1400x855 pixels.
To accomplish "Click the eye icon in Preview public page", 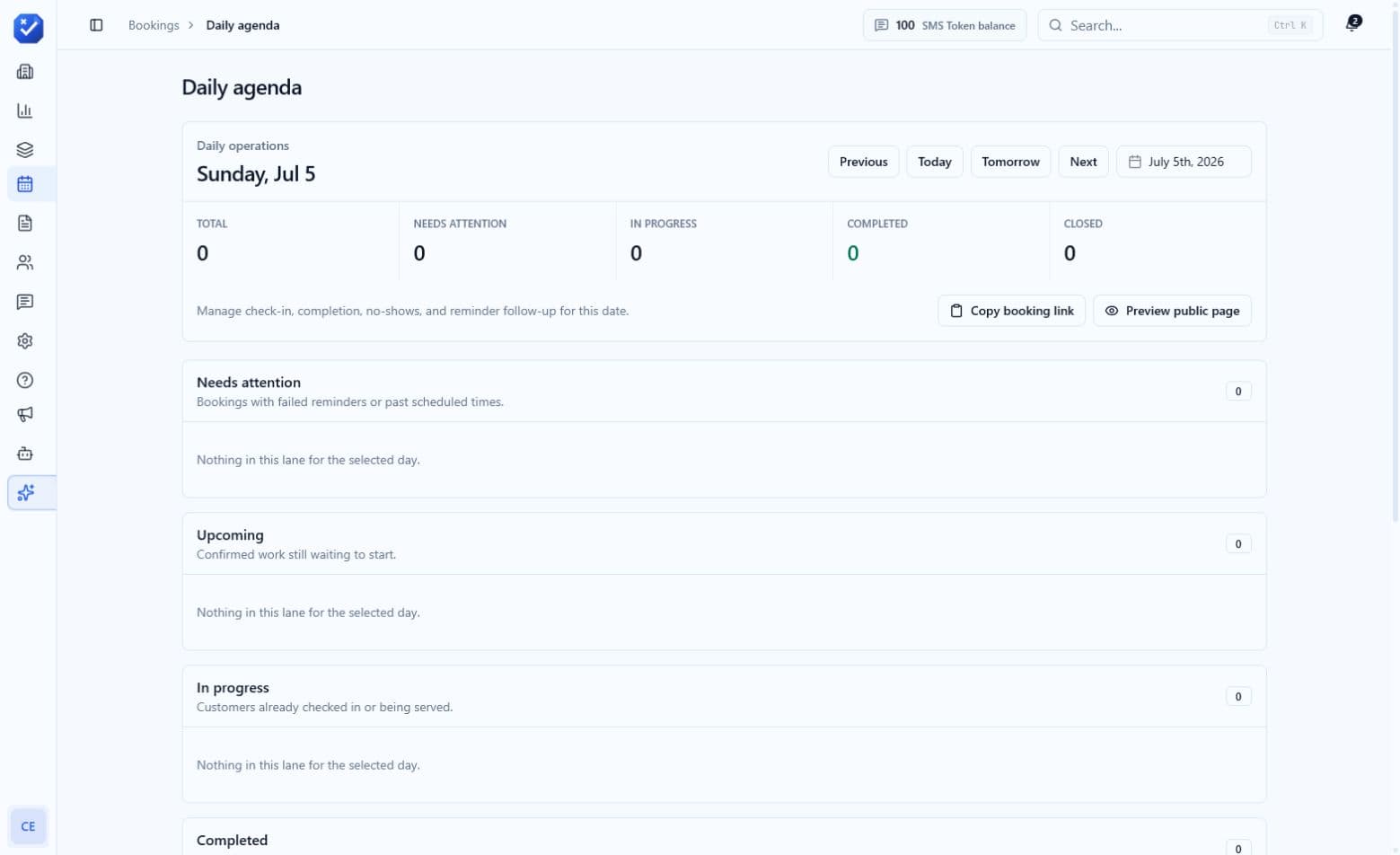I will [x=1112, y=311].
